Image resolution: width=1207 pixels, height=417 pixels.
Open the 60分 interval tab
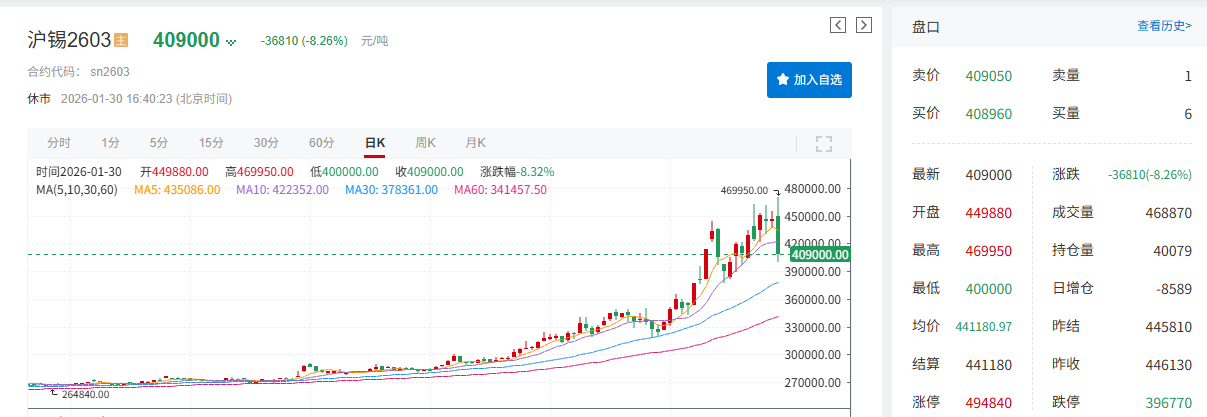pyautogui.click(x=321, y=143)
